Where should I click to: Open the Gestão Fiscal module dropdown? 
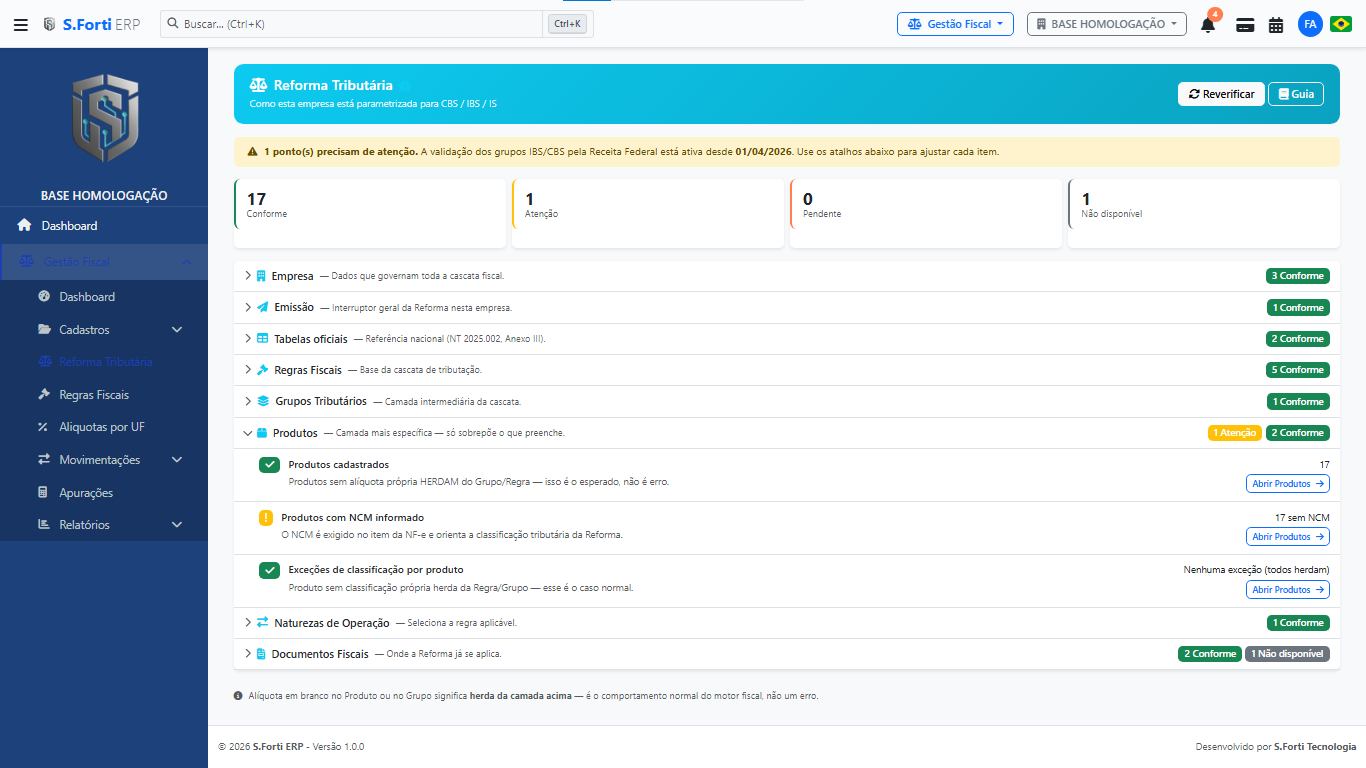(955, 24)
